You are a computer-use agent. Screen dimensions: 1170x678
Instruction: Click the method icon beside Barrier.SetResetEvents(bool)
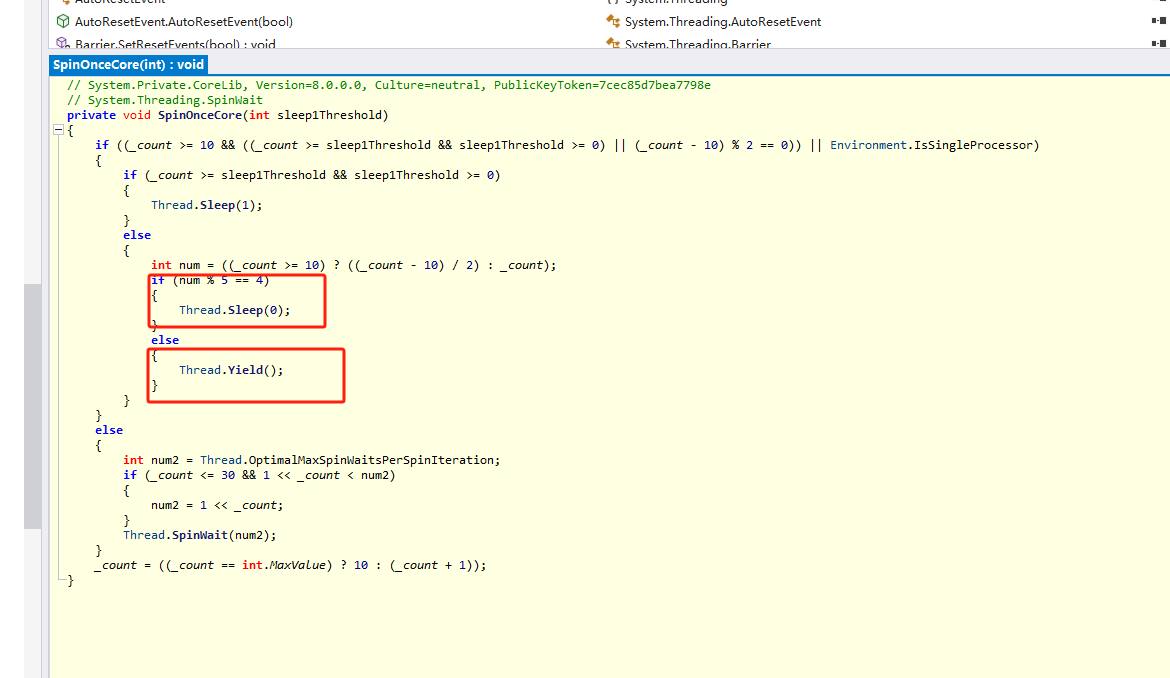coord(62,44)
